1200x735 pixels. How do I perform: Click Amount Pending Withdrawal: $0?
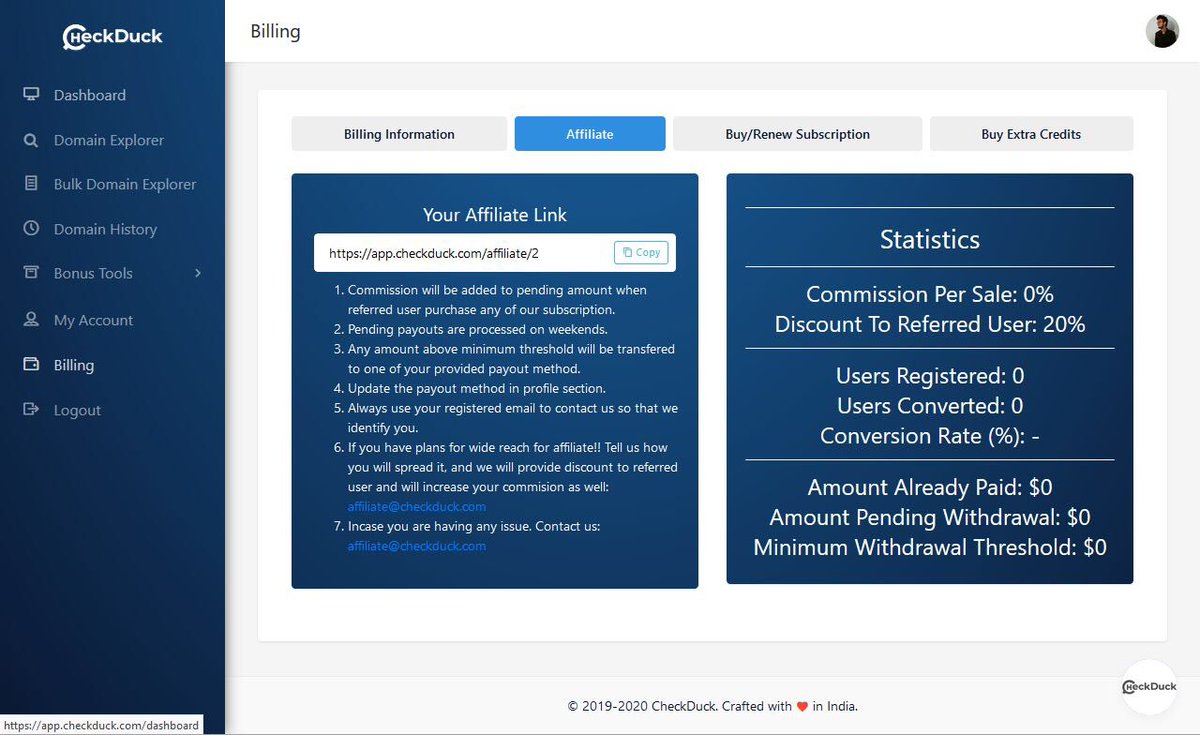(x=930, y=517)
